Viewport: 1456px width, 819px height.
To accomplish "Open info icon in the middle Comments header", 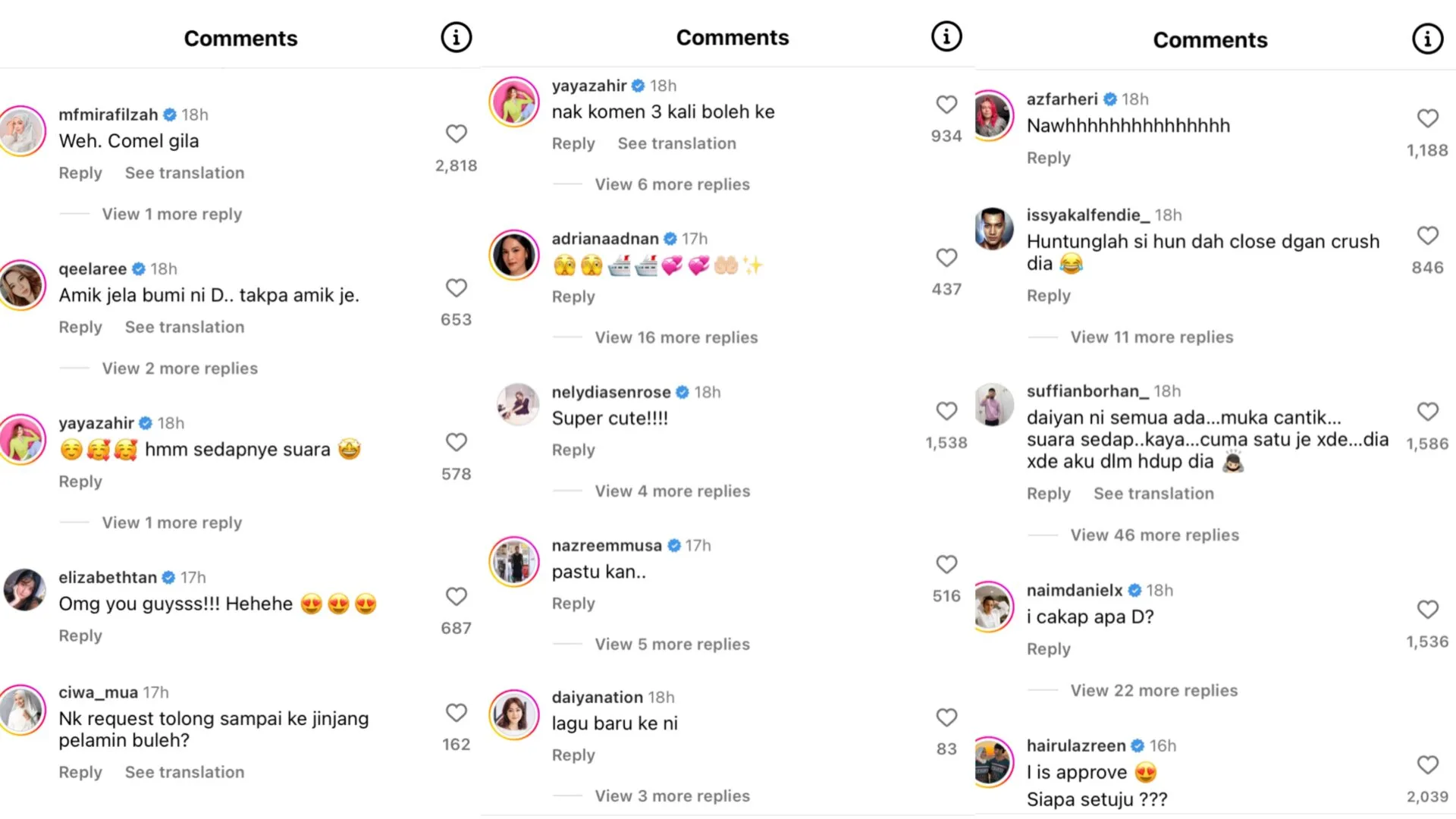I will point(946,36).
